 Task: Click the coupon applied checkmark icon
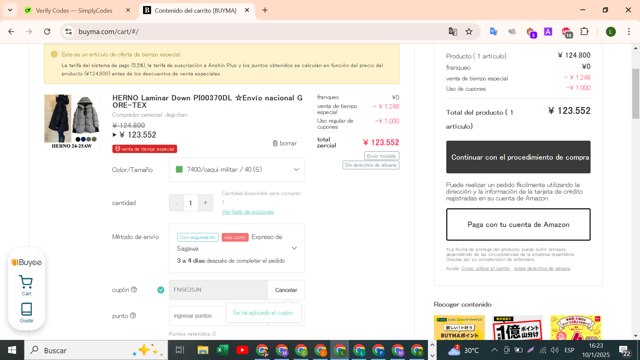click(161, 290)
